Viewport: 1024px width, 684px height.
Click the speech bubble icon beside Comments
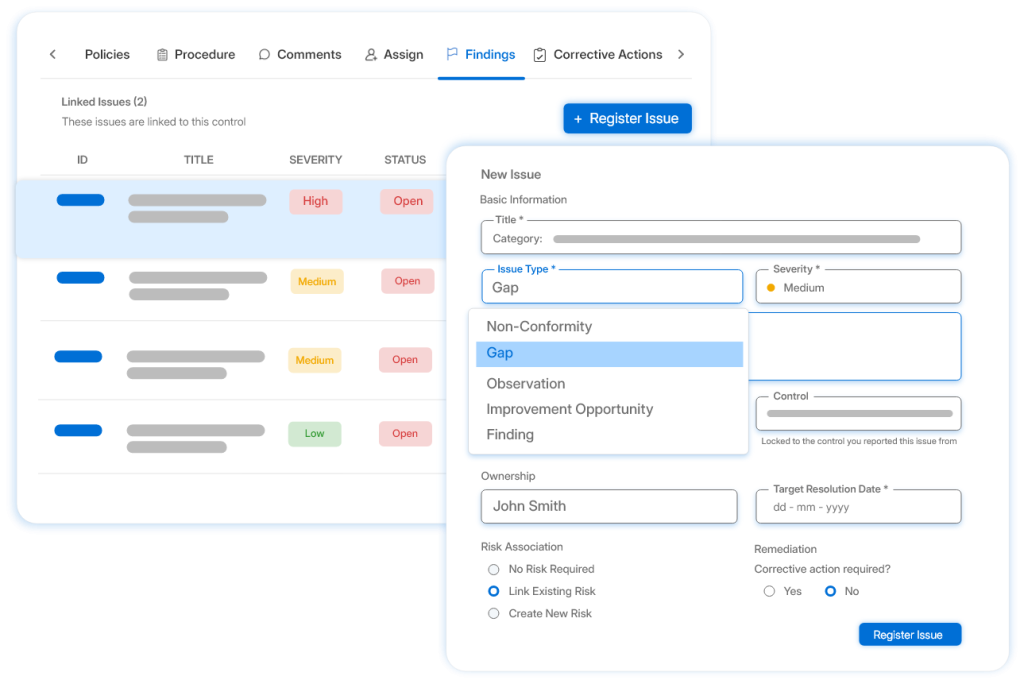[x=264, y=54]
